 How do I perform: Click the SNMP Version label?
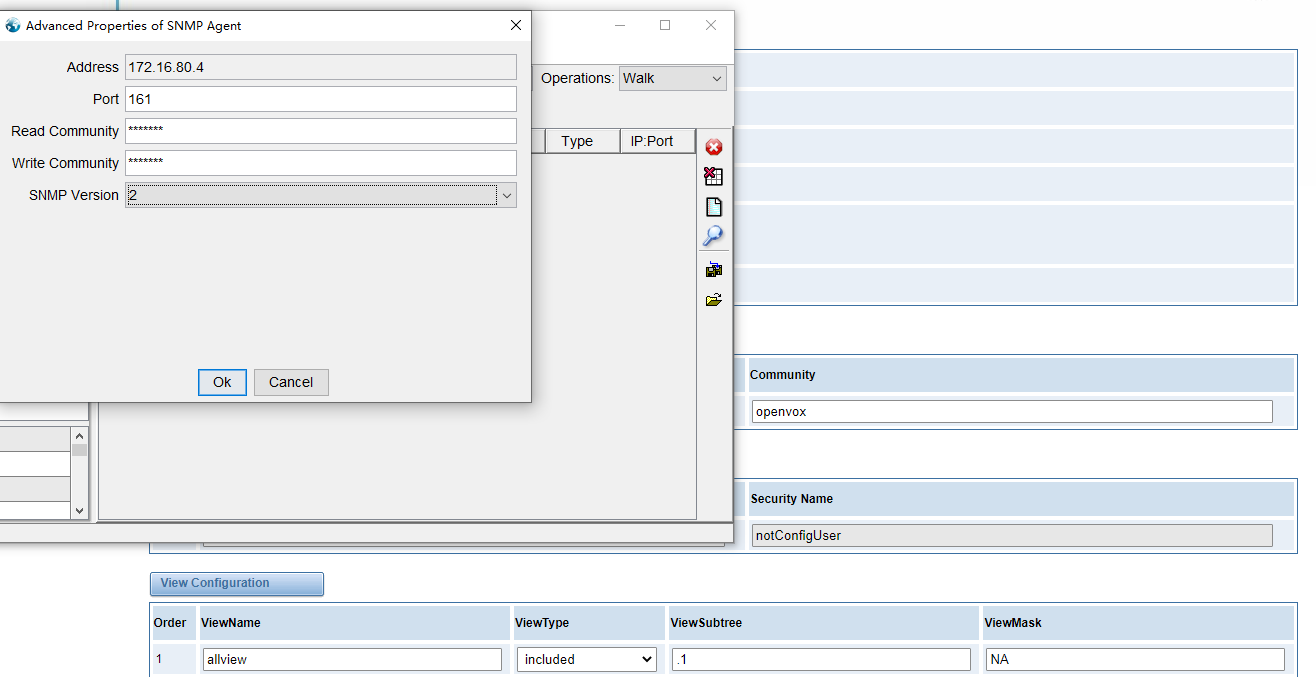click(74, 195)
